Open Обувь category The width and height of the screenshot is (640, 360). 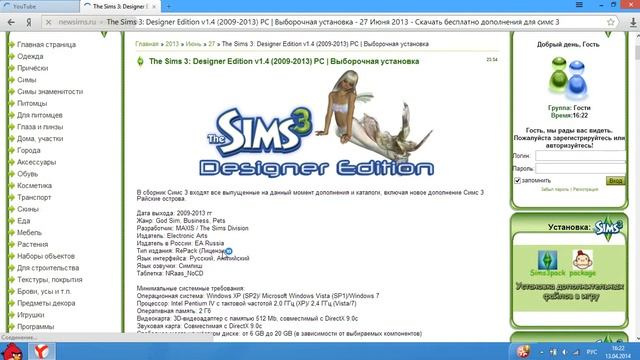tap(27, 174)
